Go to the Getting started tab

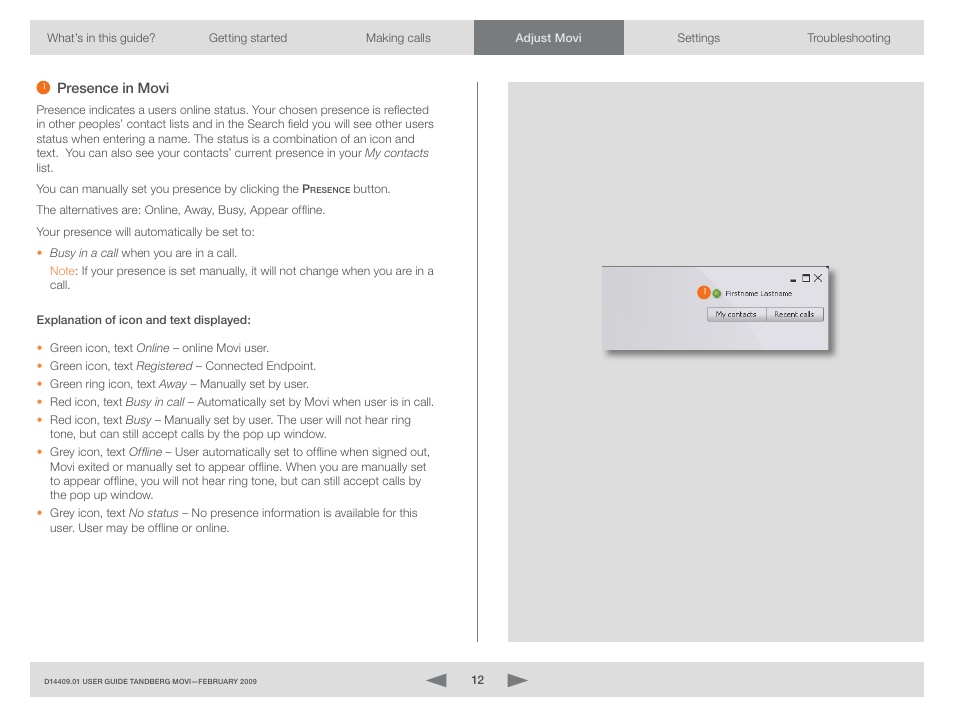point(248,38)
